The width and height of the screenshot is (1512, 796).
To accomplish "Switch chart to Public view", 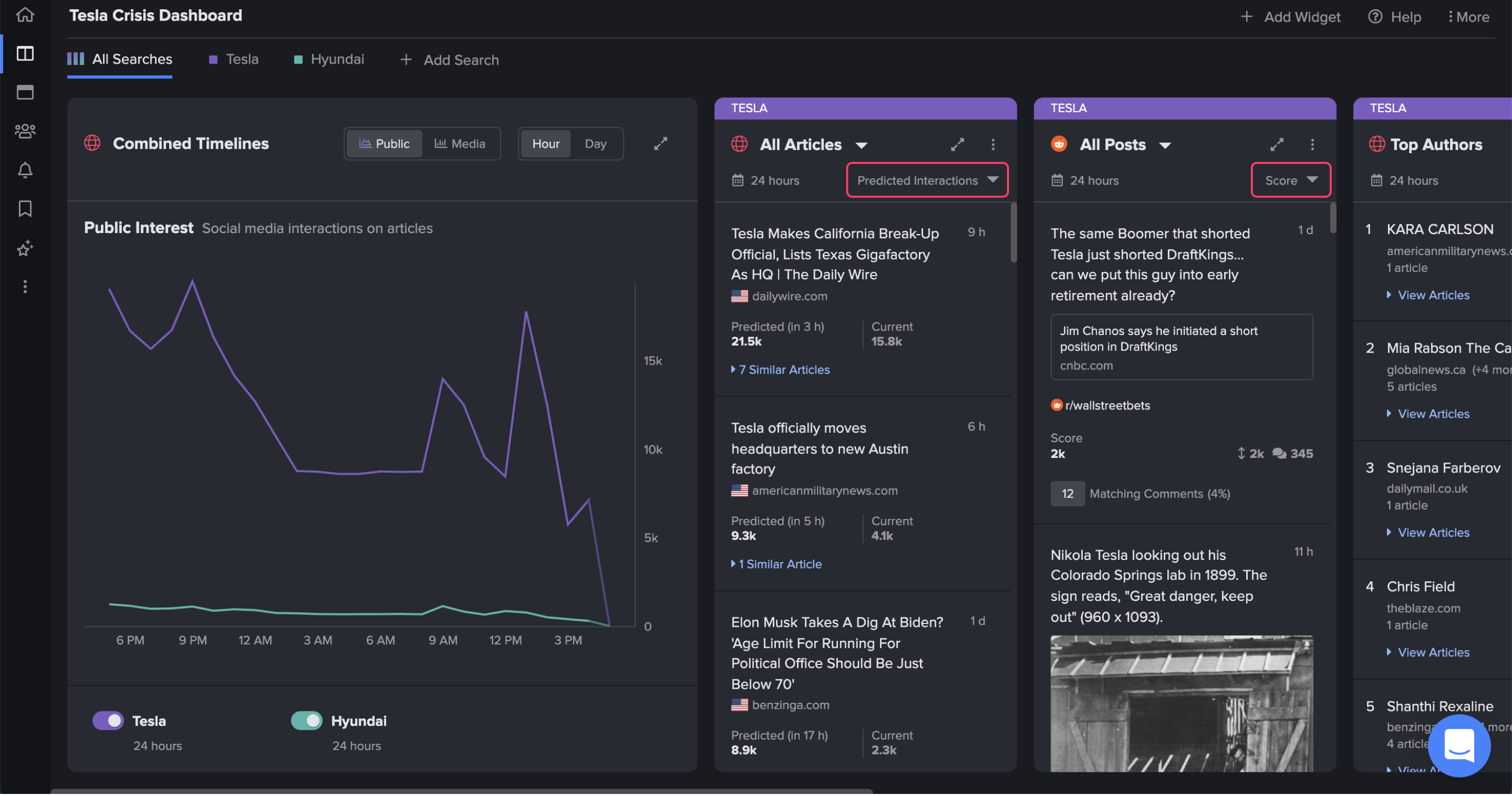I will coord(384,144).
